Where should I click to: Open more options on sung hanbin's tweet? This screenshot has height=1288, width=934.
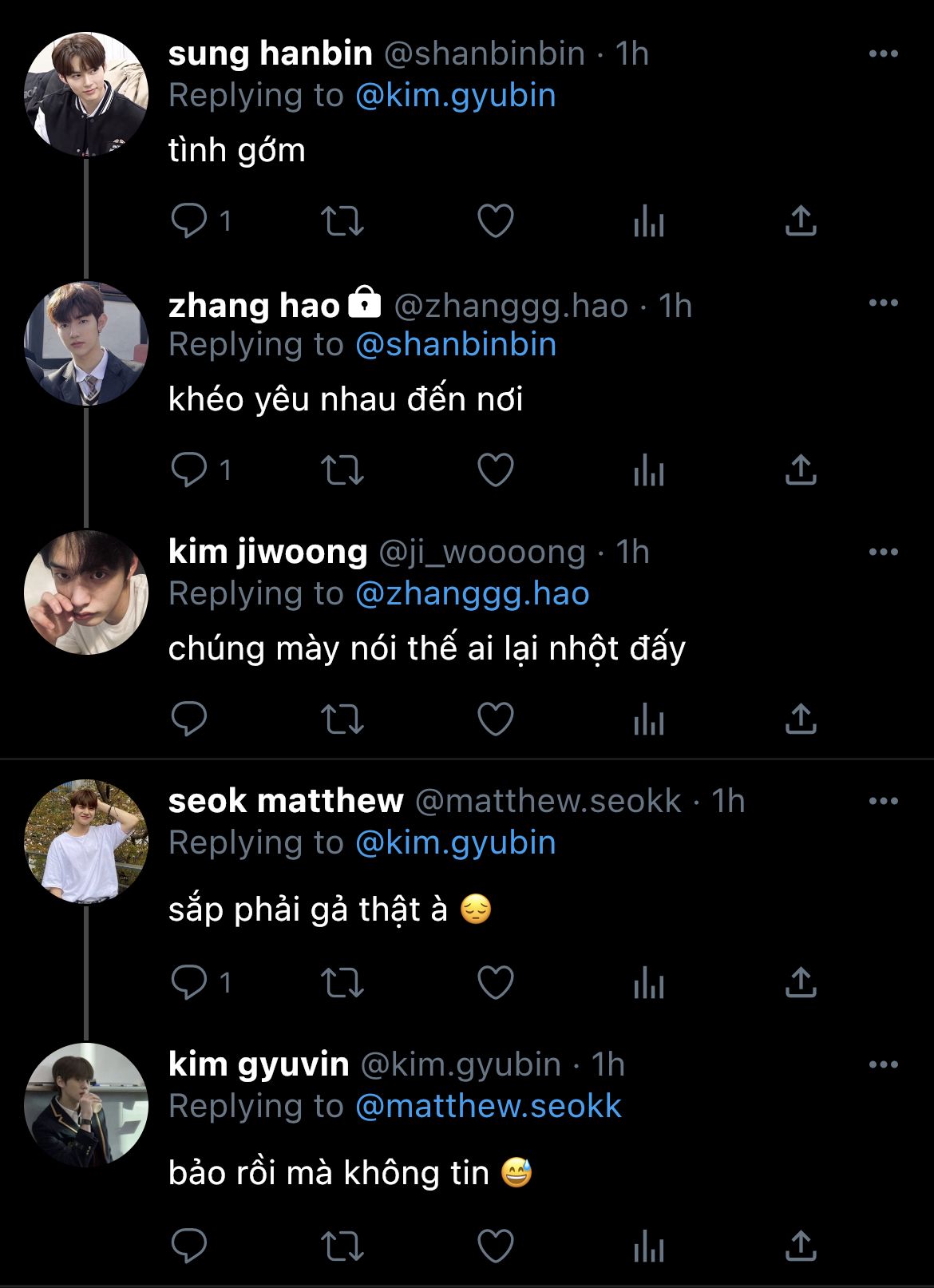point(883,54)
